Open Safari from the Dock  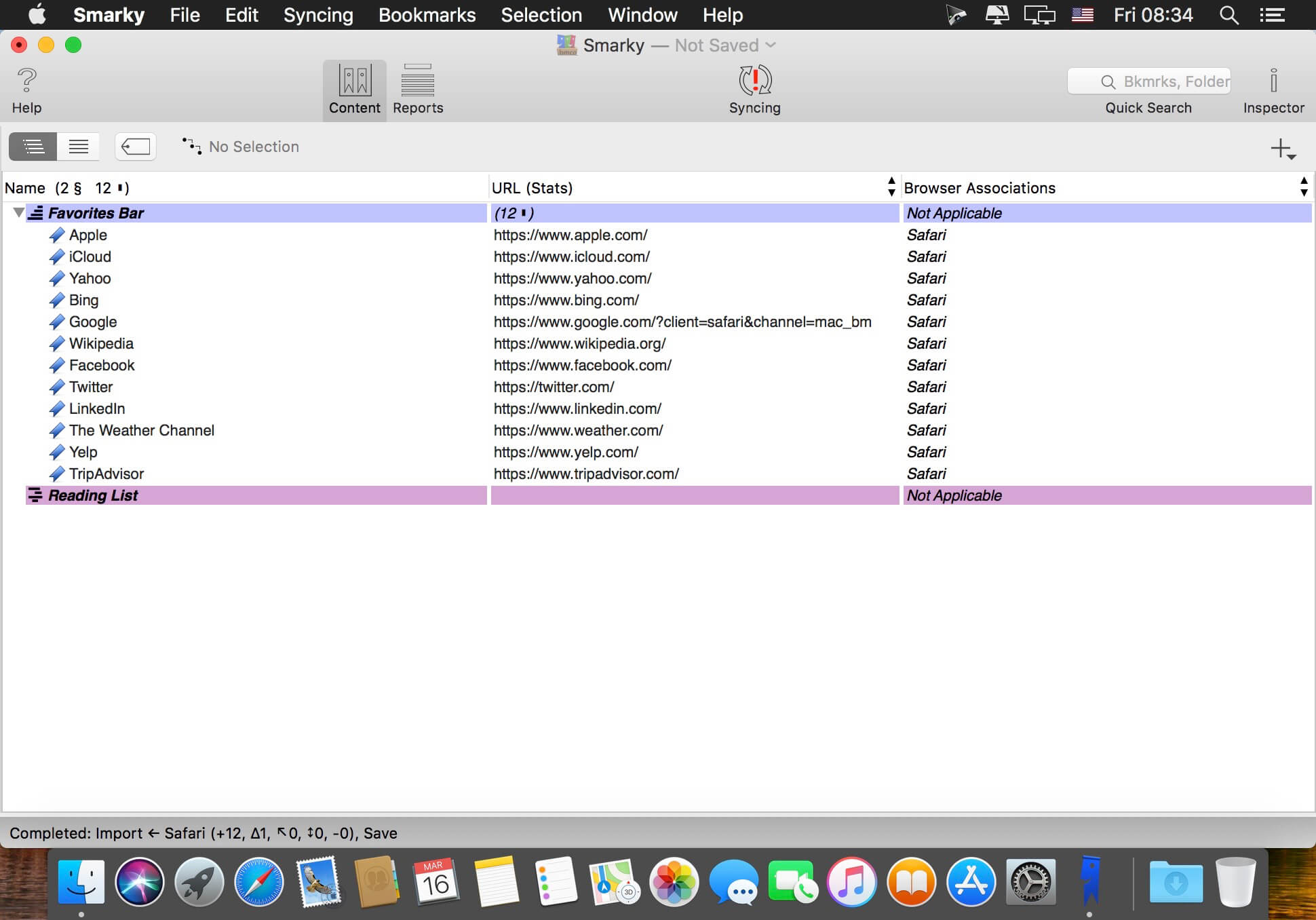coord(258,881)
